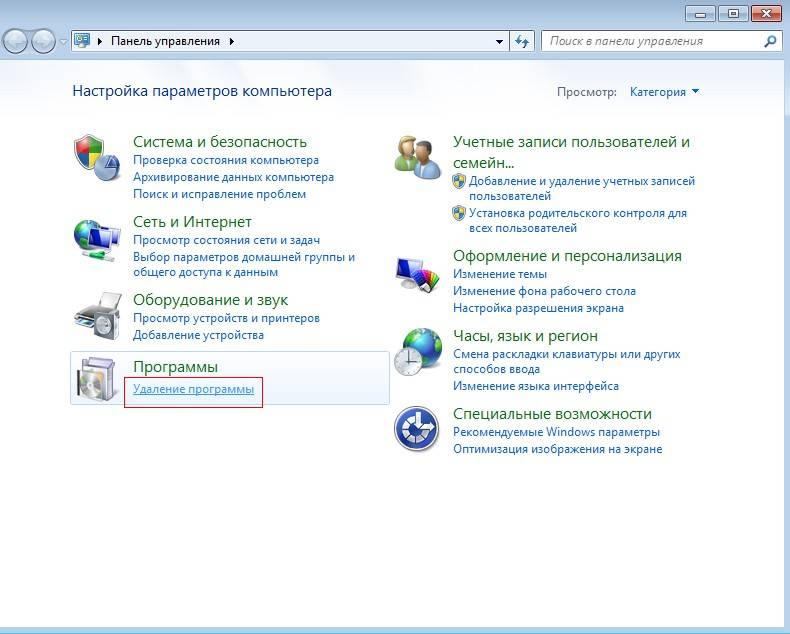
Task: Click Установка родительского контроля для всех пользователей
Action: pos(577,221)
